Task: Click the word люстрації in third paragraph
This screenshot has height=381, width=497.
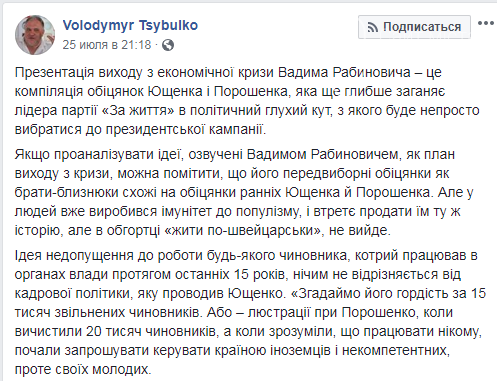Action: tap(279, 313)
